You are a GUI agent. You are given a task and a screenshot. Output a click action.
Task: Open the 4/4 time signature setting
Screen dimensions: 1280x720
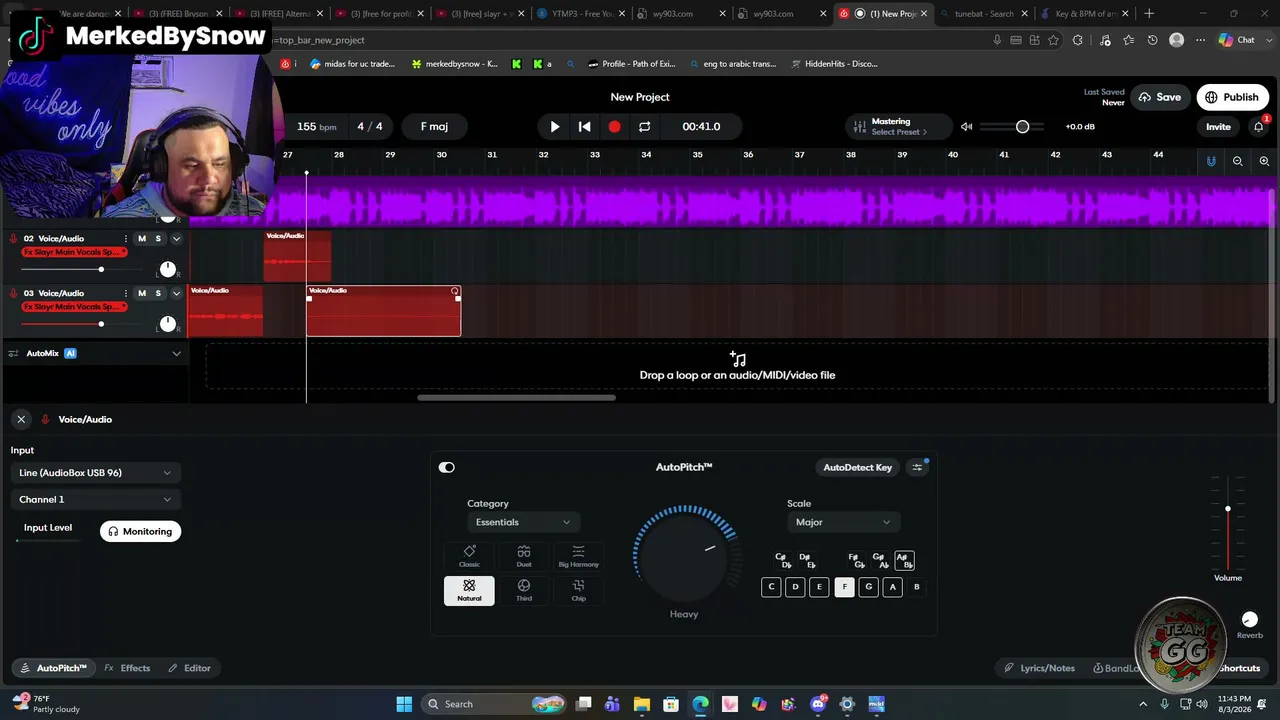coord(370,127)
